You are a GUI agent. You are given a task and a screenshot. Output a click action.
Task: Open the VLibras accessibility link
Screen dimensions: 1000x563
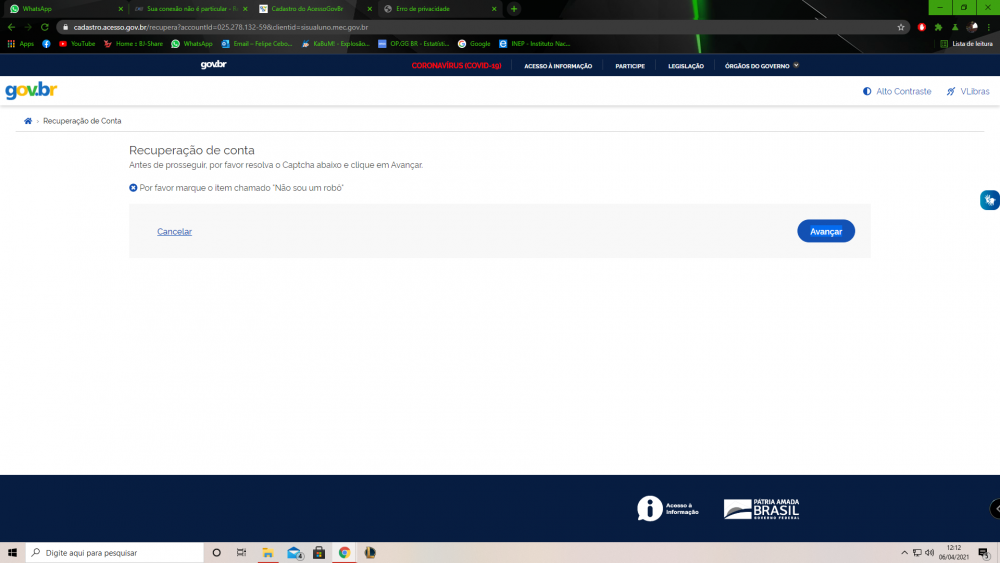click(968, 92)
